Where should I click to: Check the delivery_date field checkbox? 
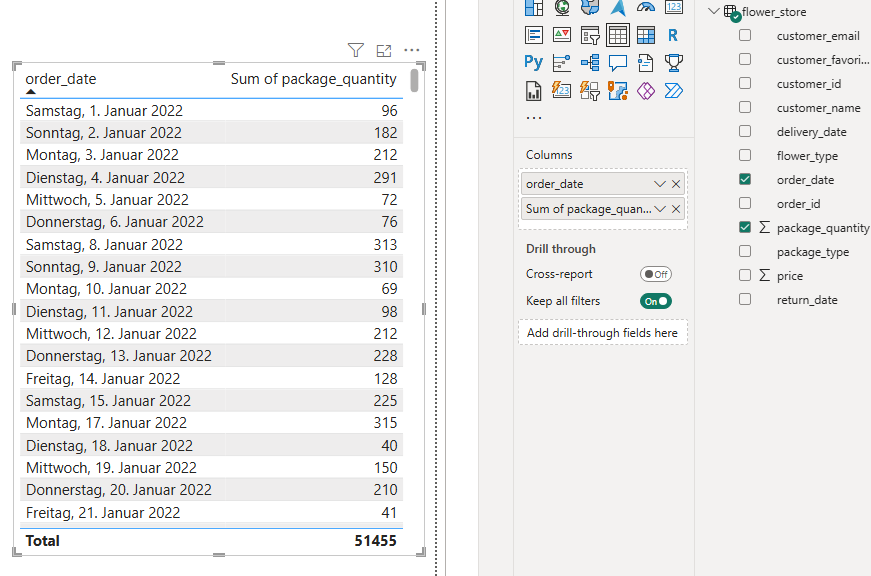pos(745,131)
